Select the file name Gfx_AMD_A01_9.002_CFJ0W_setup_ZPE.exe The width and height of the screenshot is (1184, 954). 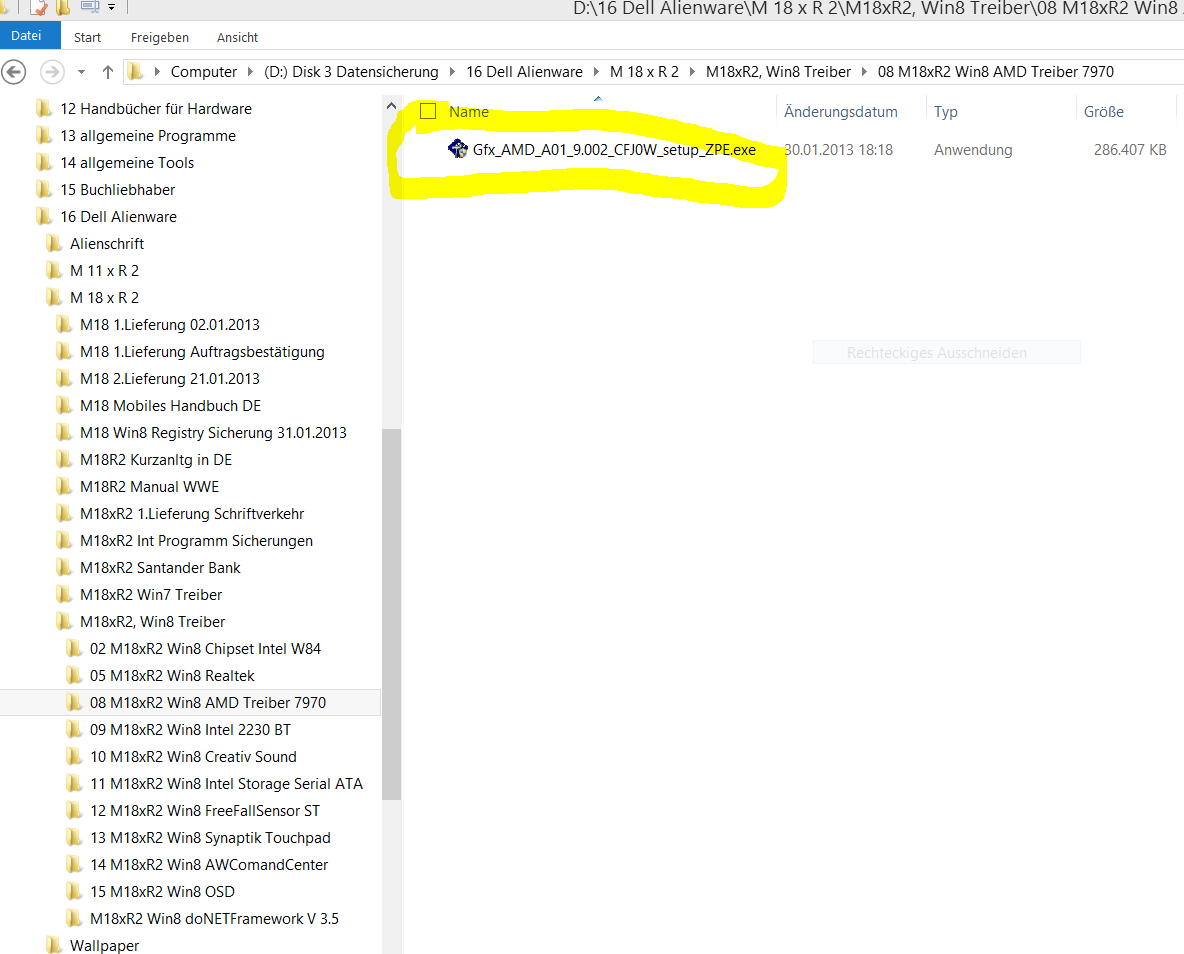click(x=614, y=150)
